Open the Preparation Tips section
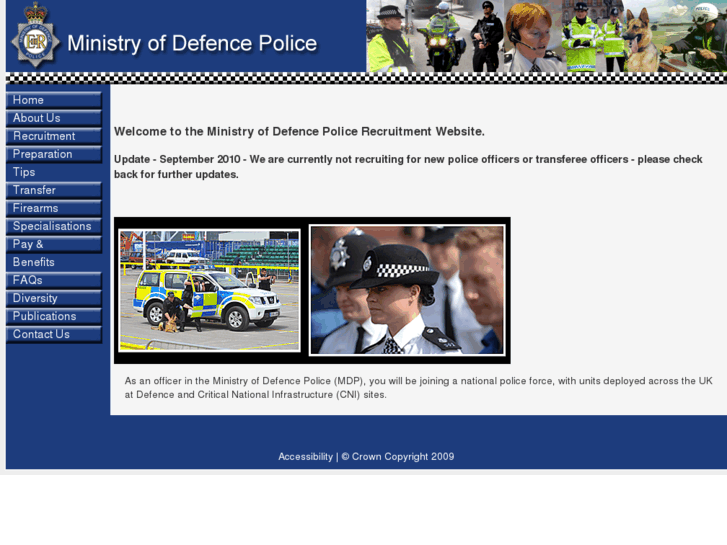This screenshot has height=545, width=727. point(54,163)
